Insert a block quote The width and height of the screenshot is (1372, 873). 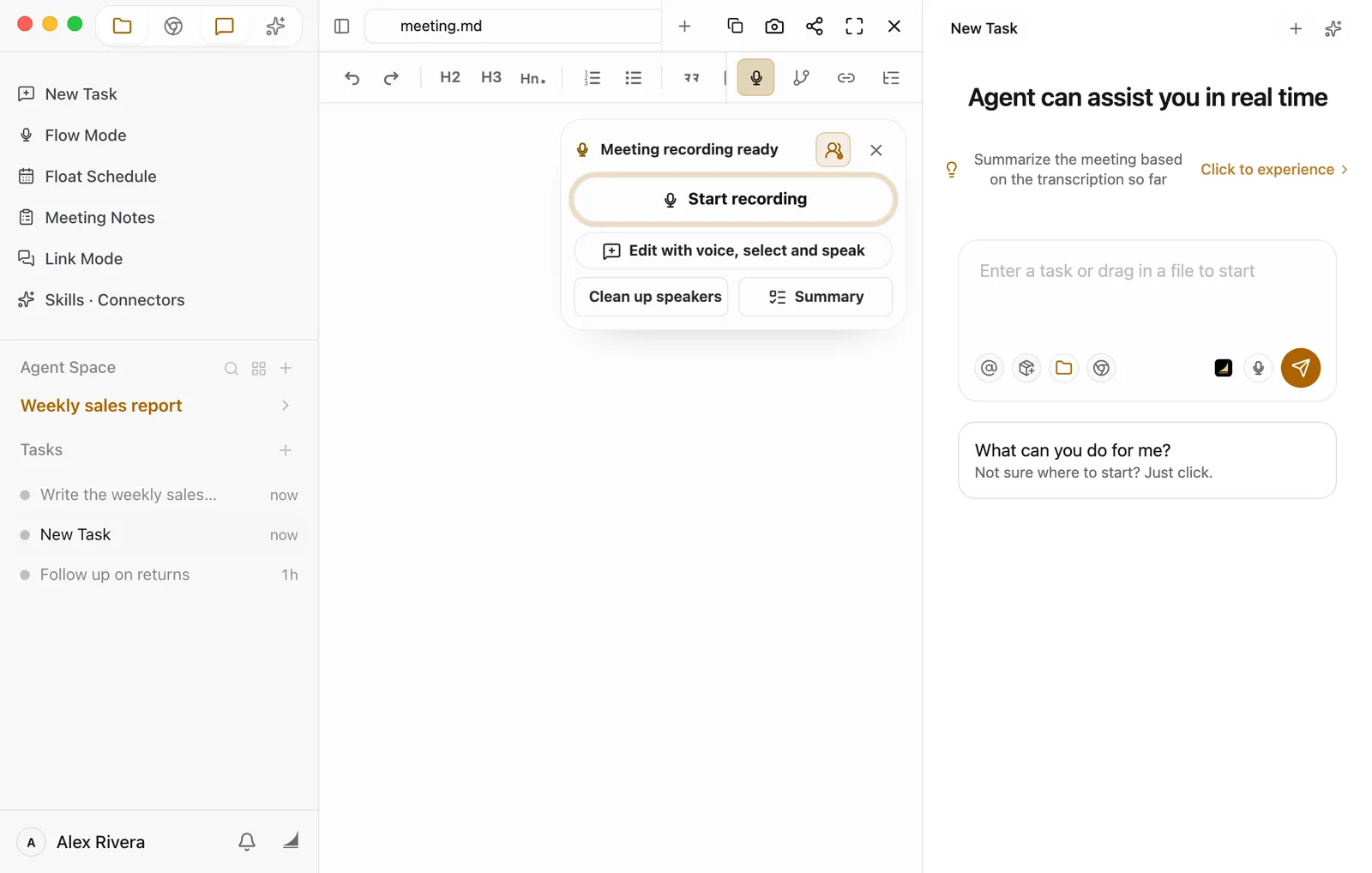(691, 78)
